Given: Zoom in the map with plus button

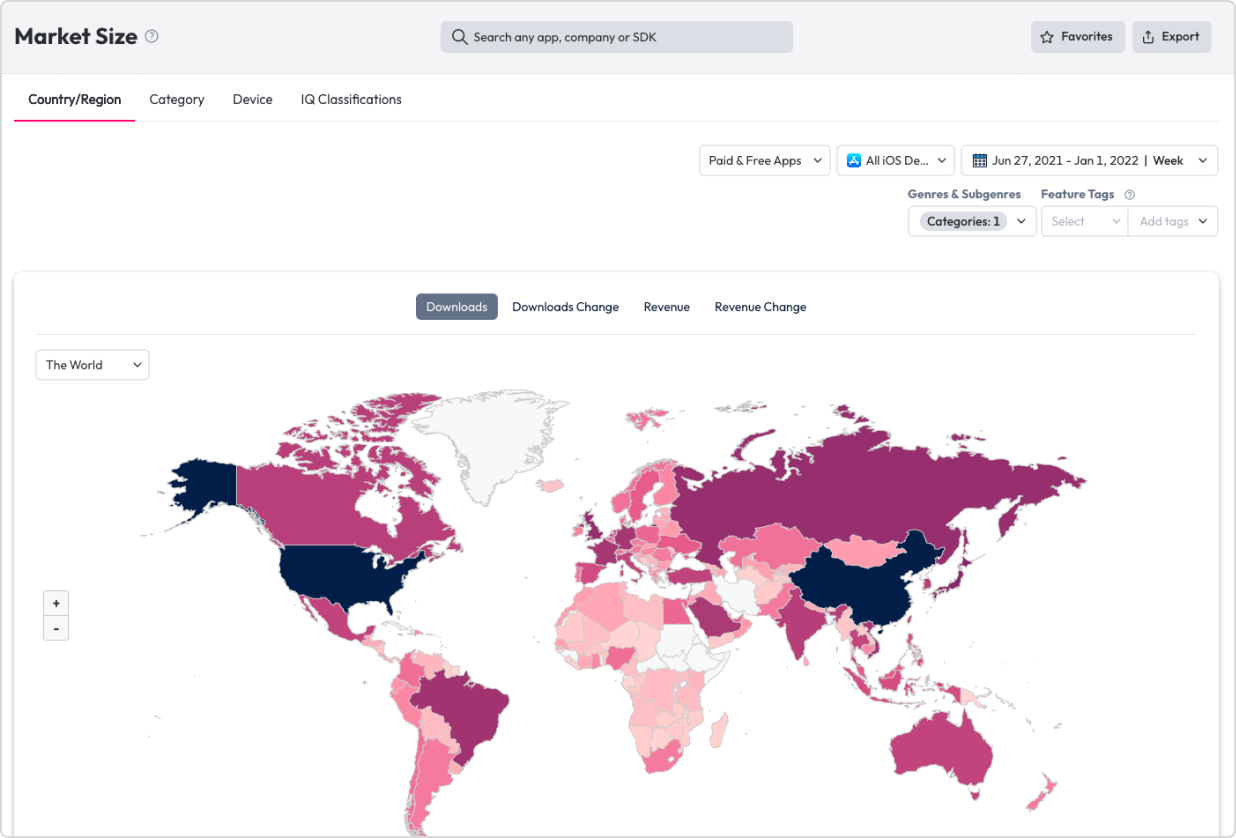Looking at the screenshot, I should (x=56, y=603).
